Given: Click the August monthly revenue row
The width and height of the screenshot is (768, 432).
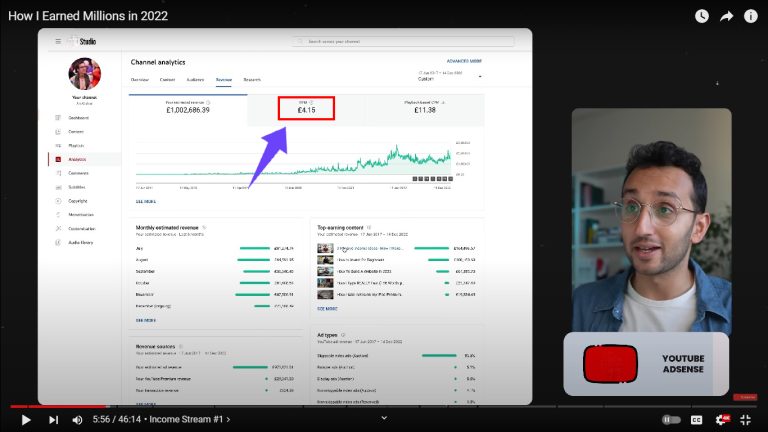Looking at the screenshot, I should 215,260.
